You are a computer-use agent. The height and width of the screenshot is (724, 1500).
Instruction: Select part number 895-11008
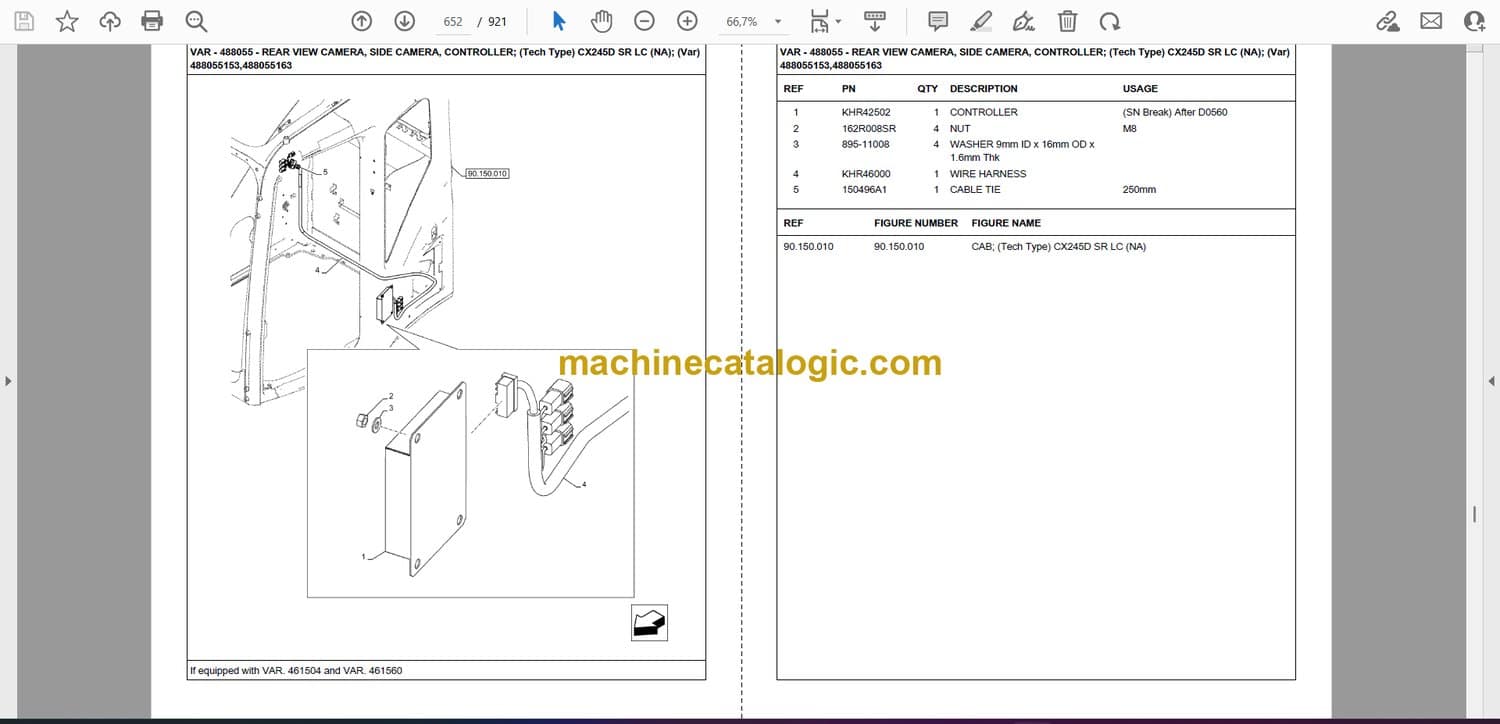coord(865,145)
